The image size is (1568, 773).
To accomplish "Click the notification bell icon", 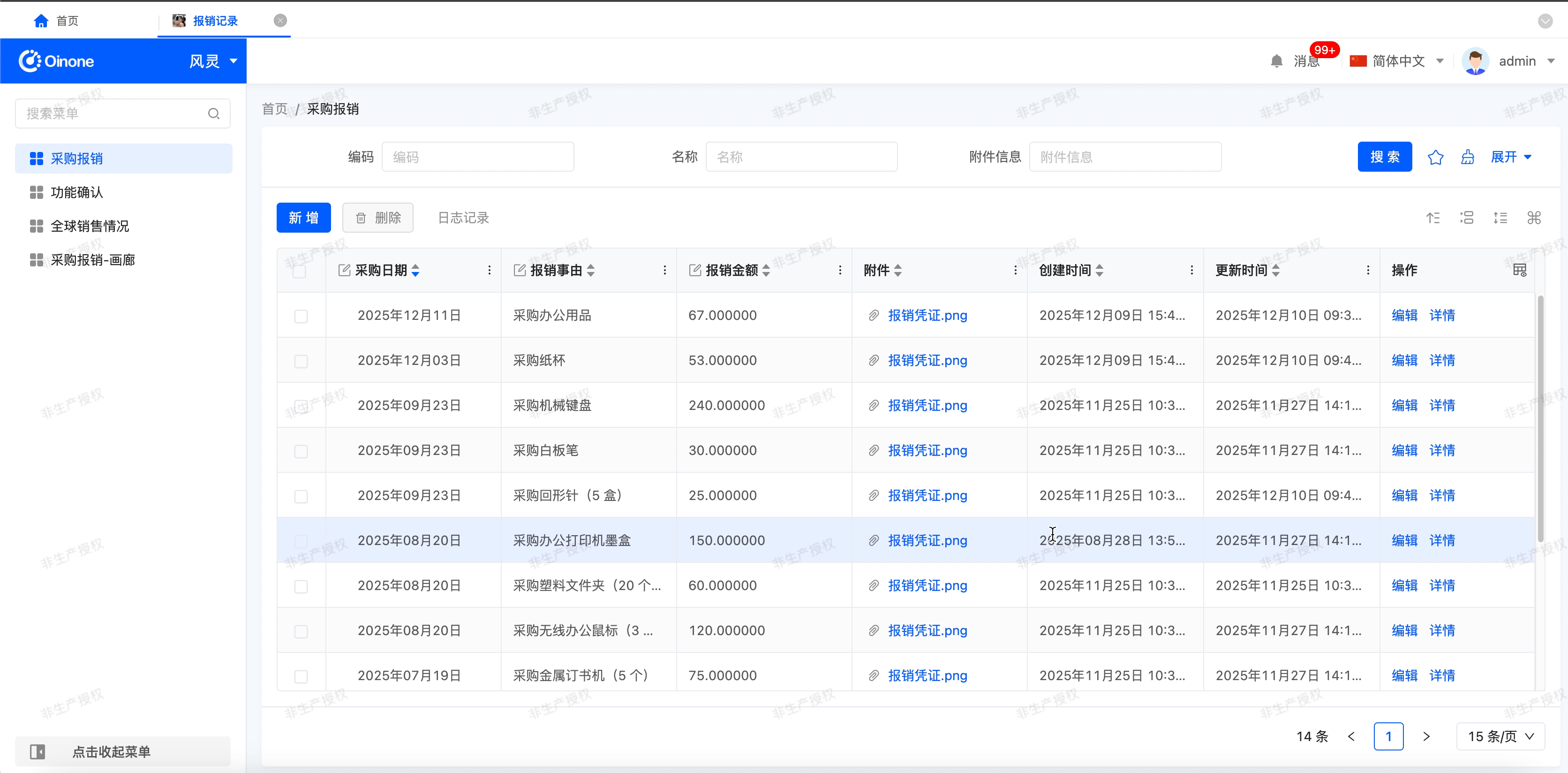I will point(1276,61).
